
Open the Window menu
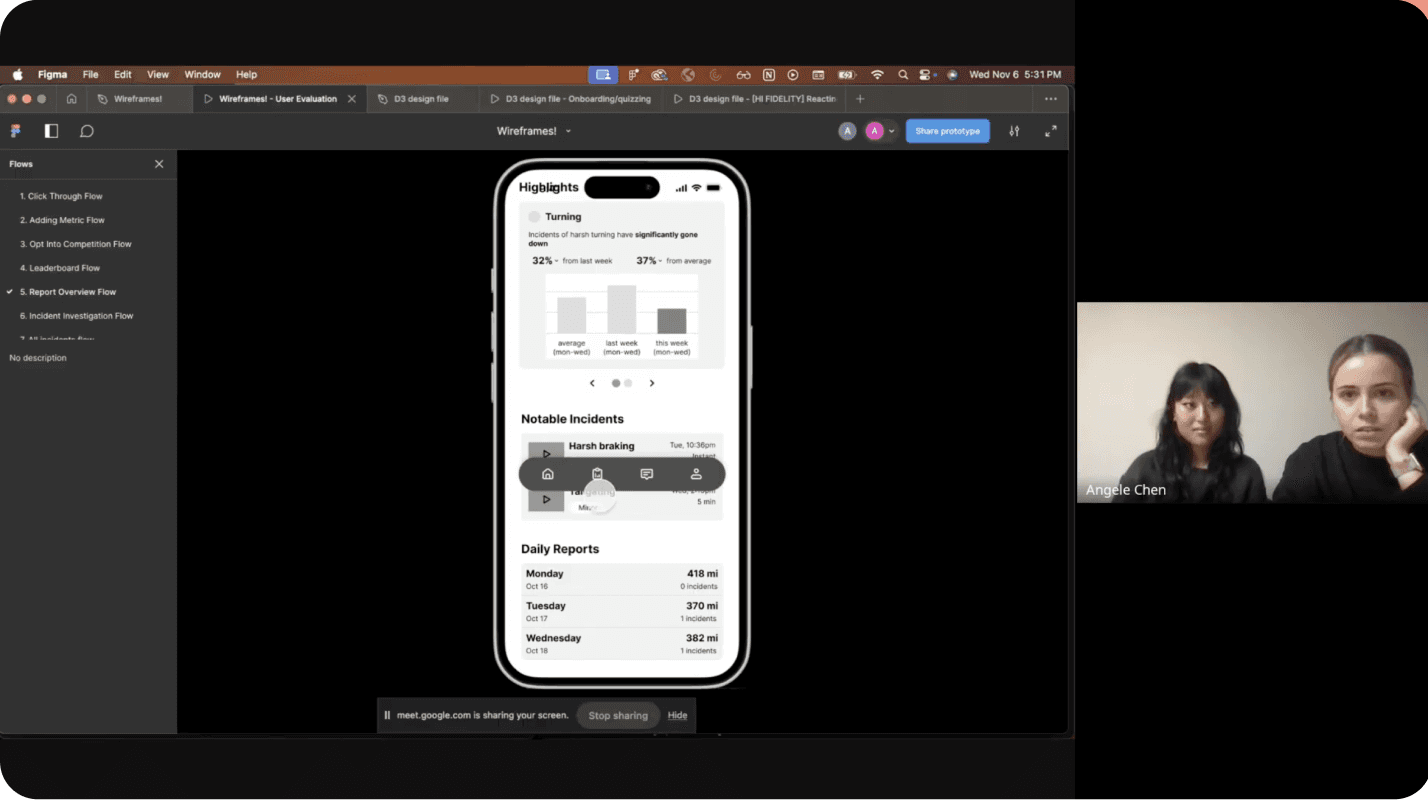point(202,74)
